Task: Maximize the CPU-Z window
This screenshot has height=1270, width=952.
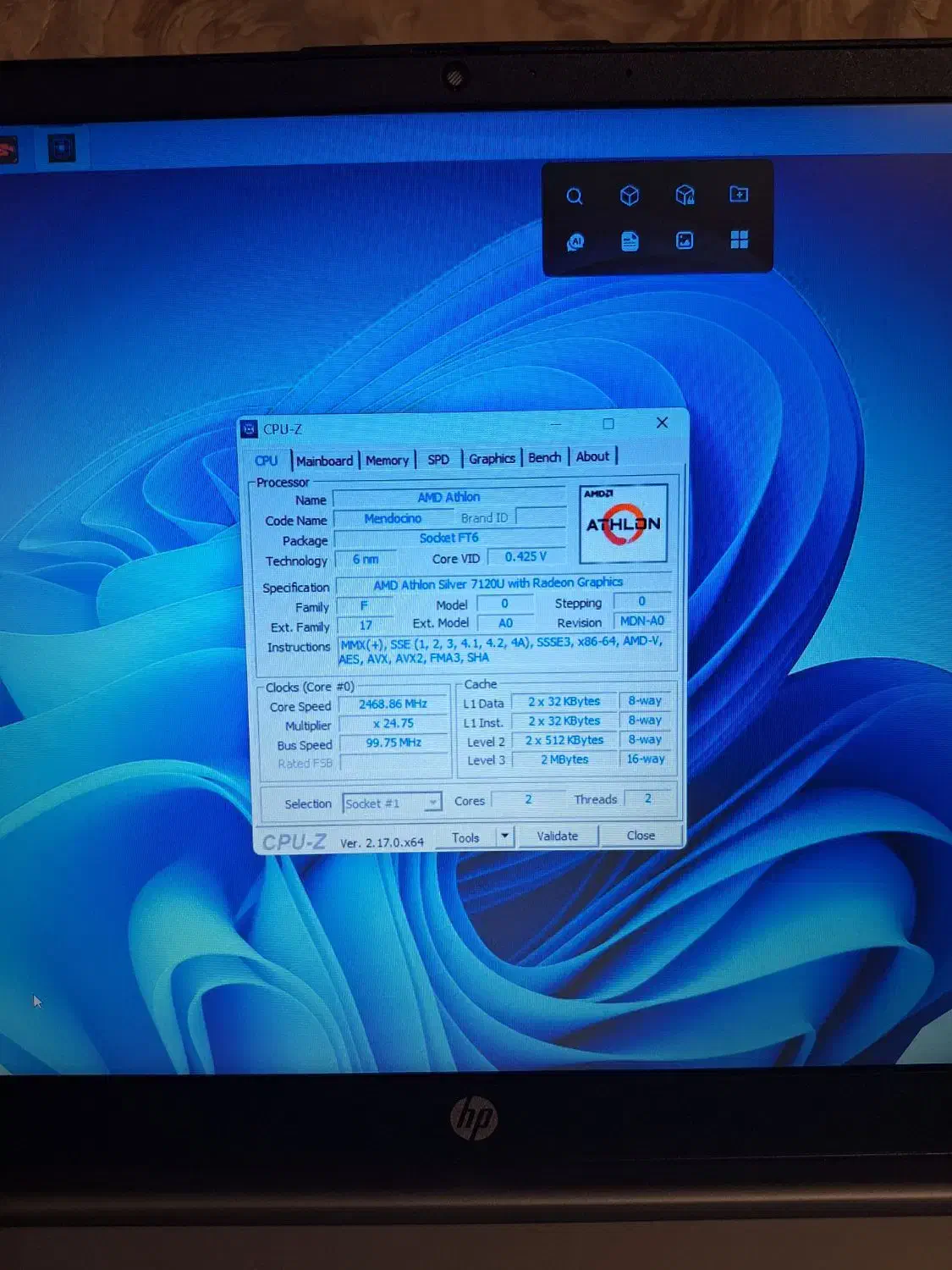Action: (x=608, y=423)
